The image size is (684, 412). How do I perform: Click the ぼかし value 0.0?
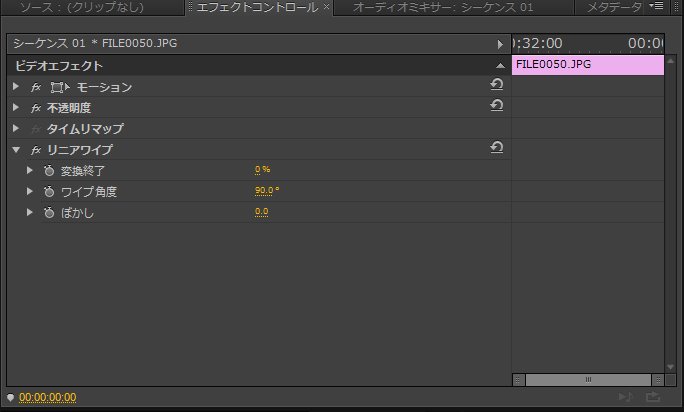coord(261,212)
